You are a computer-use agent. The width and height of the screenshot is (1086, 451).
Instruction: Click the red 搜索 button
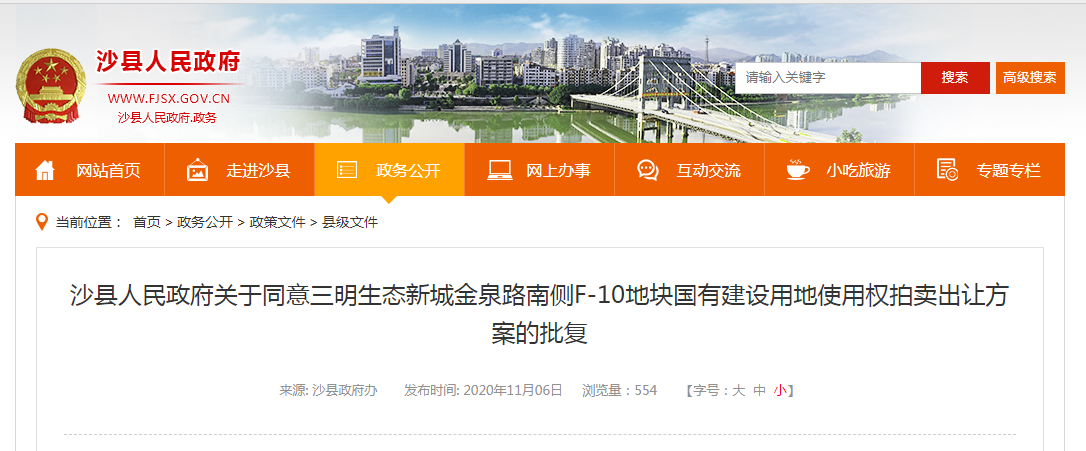[x=955, y=78]
